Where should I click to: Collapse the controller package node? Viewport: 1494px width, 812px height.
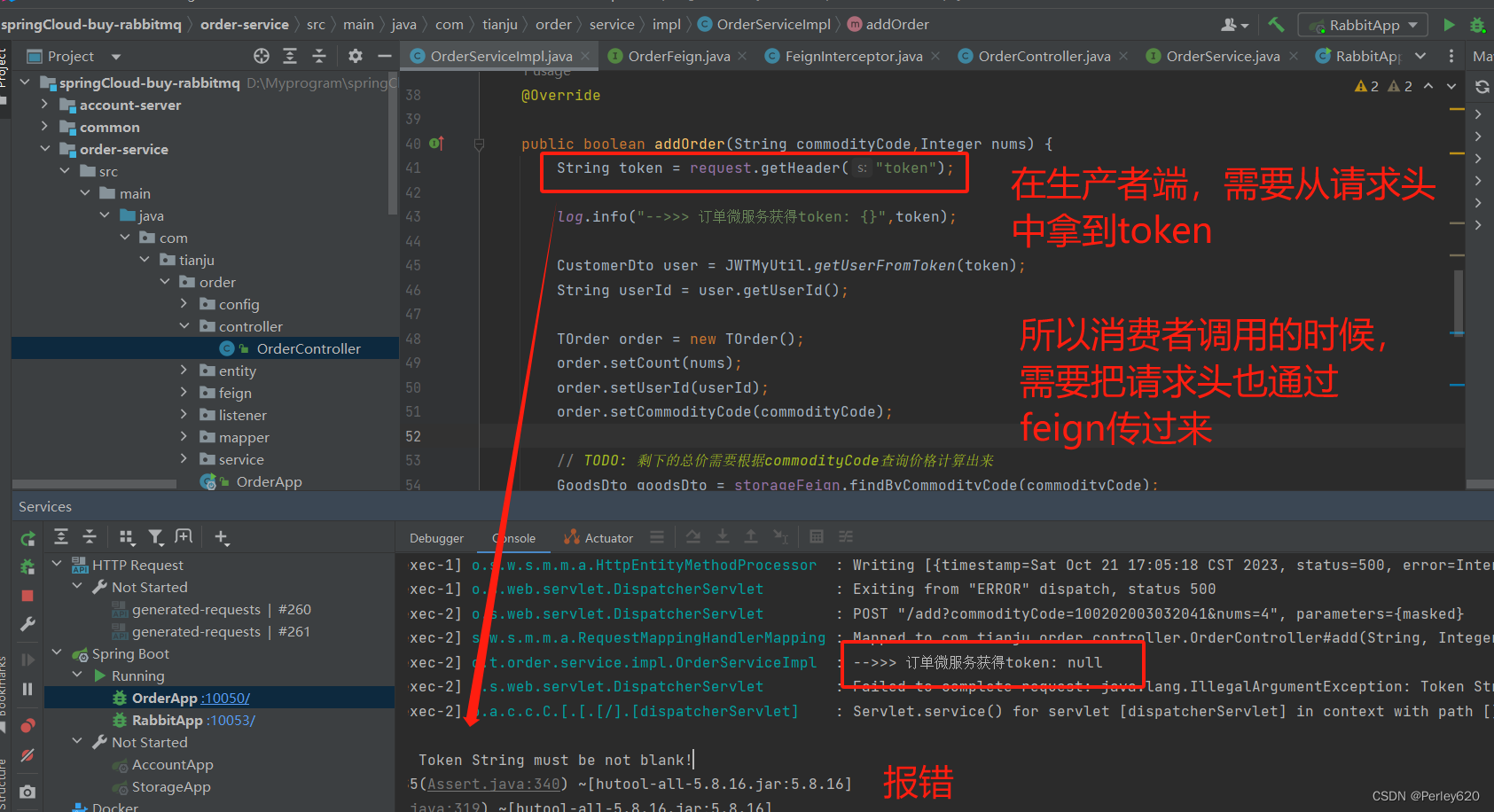tap(184, 326)
